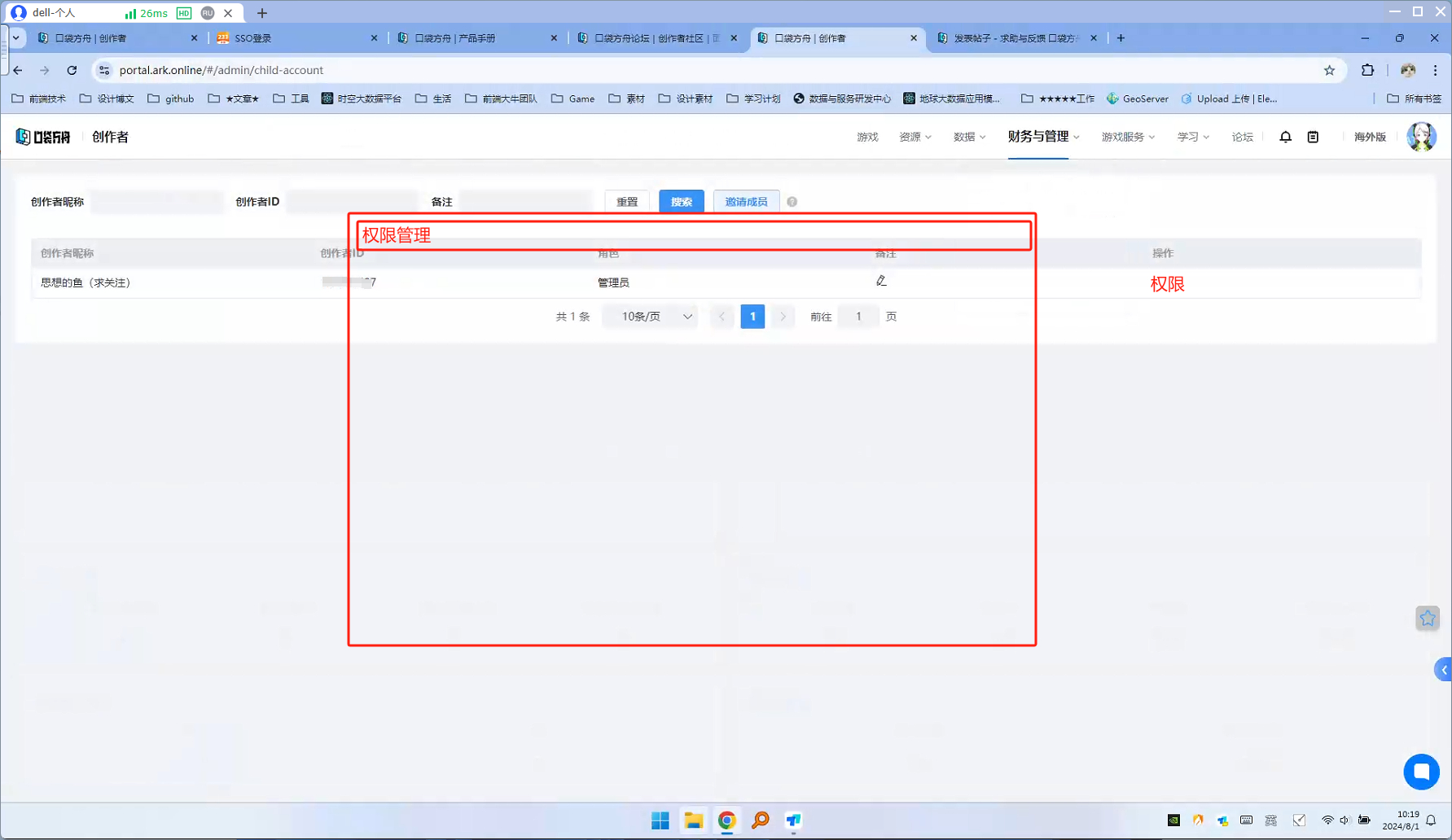Open the 论坛 nav item

coord(1242,137)
